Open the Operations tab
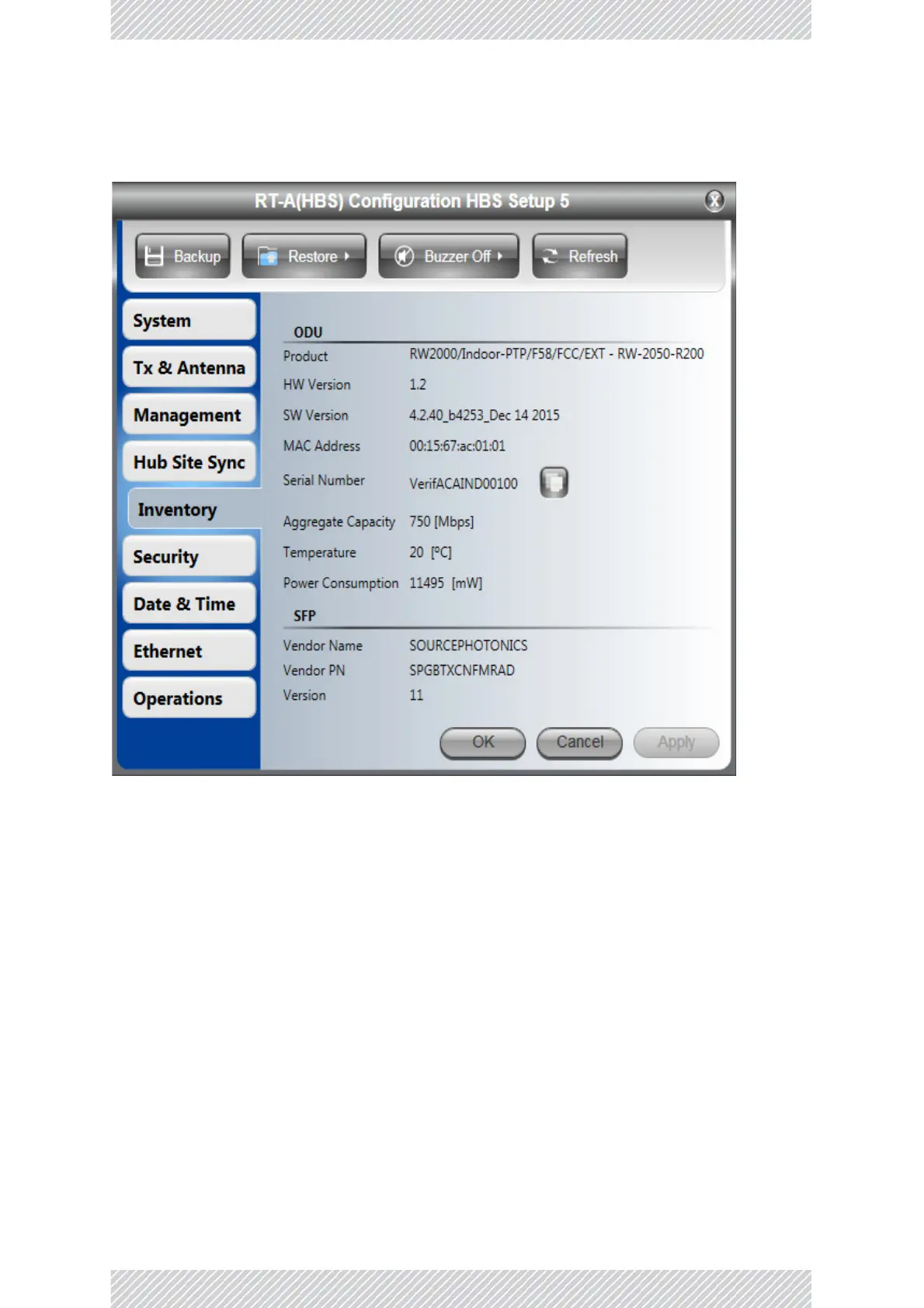 (189, 698)
